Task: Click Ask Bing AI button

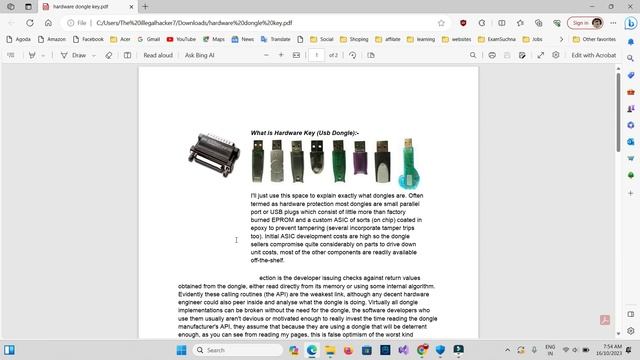Action: pos(200,55)
